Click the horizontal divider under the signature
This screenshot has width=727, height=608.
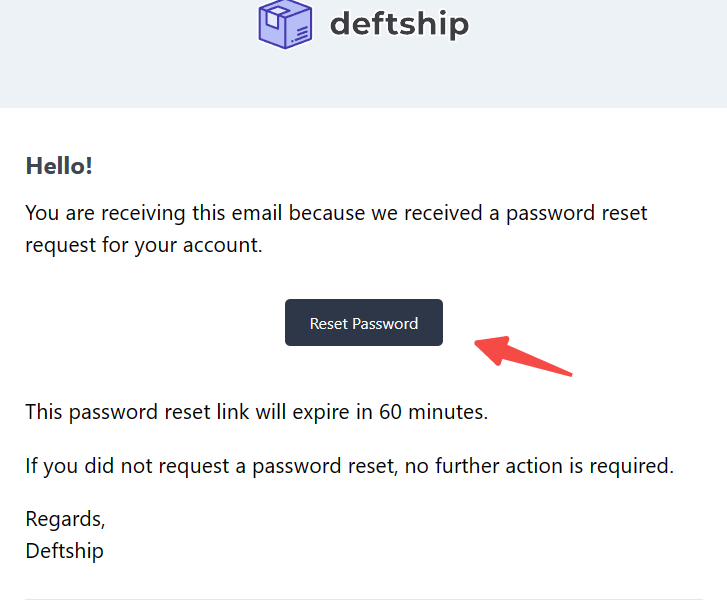364,599
